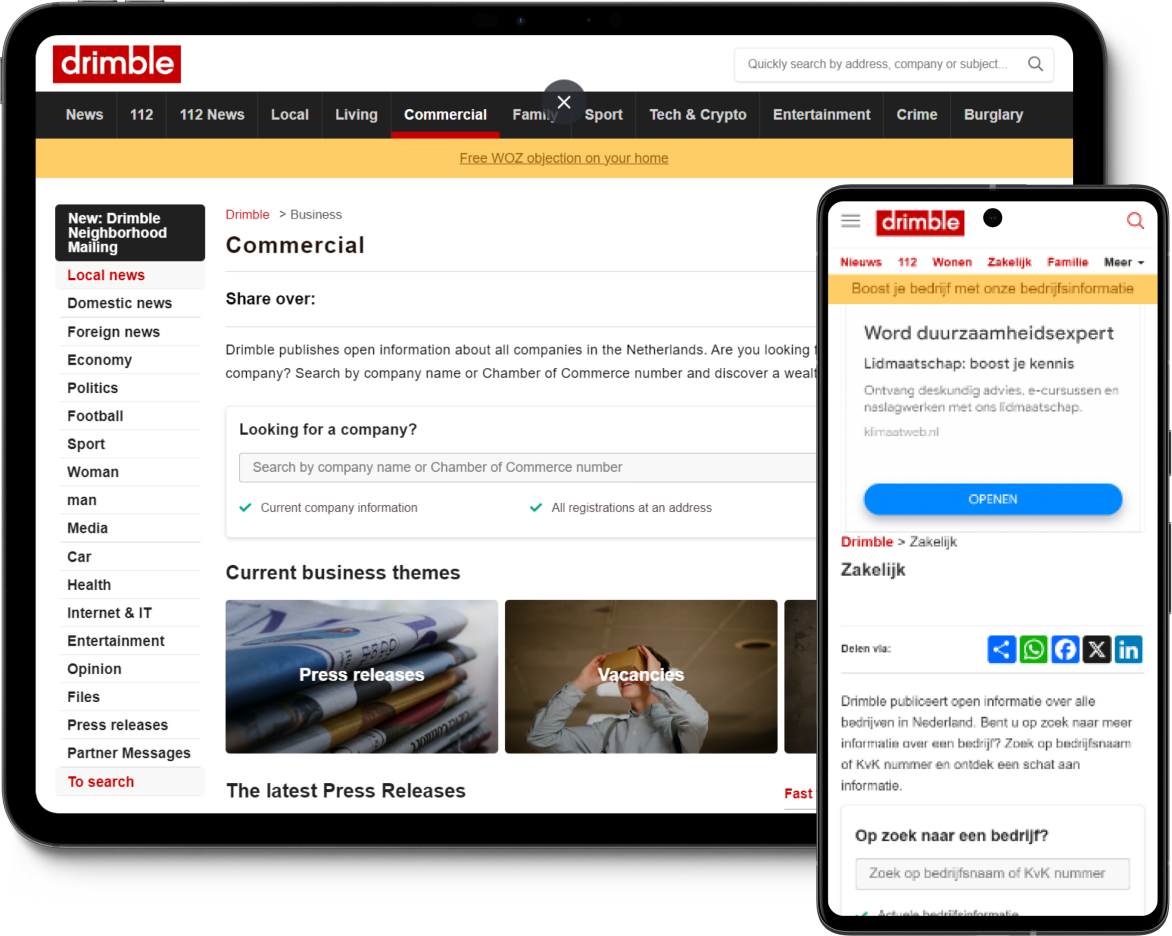Open the 'man' sidebar item

(130, 500)
